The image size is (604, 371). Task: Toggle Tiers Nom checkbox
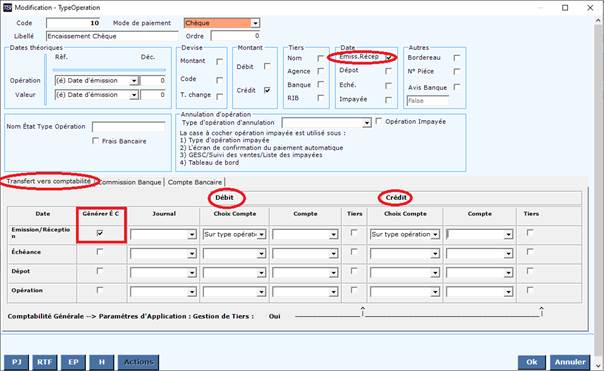(x=320, y=58)
